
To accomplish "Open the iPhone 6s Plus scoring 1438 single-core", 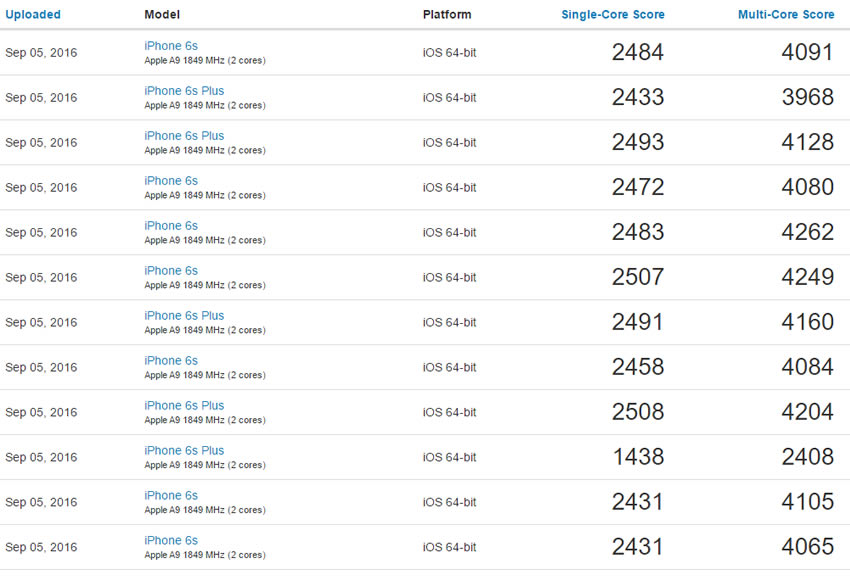I will 183,450.
